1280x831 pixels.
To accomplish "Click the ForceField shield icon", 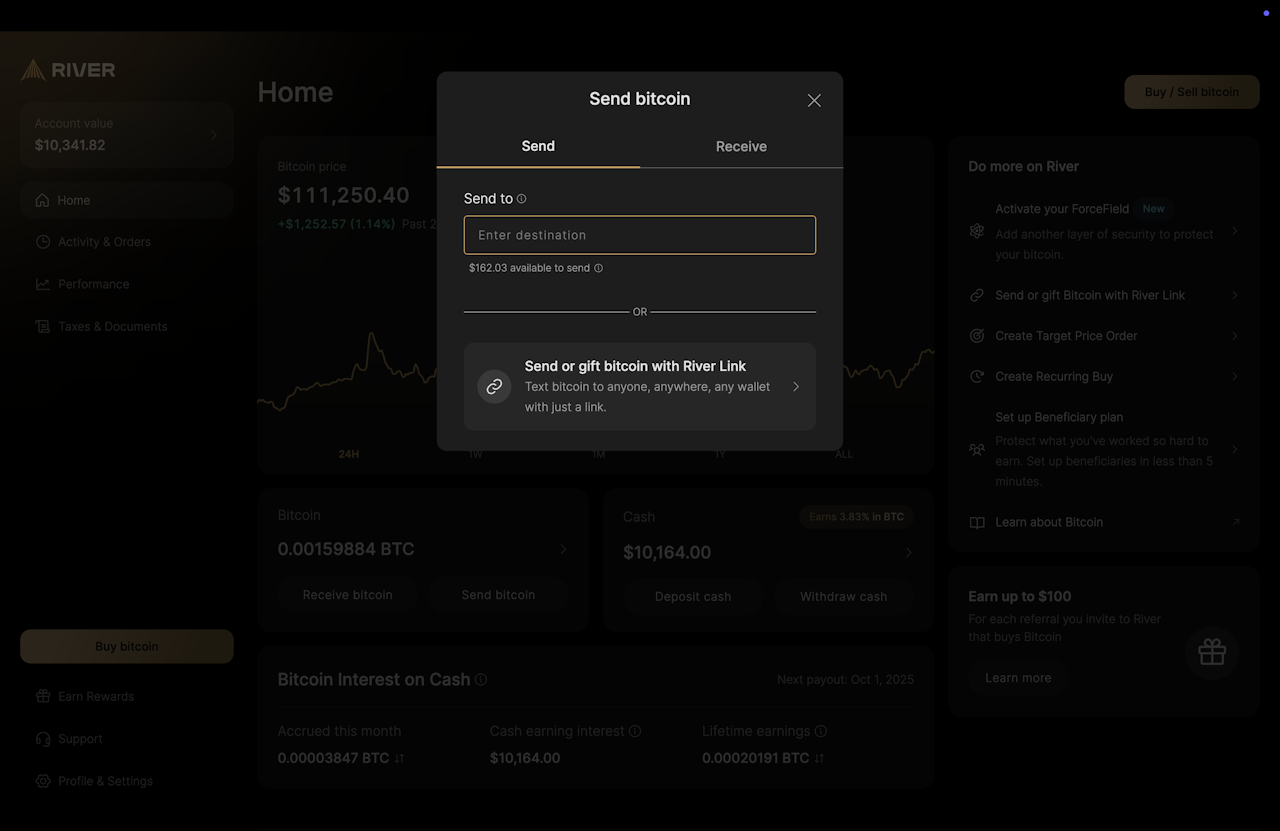I will tap(977, 231).
